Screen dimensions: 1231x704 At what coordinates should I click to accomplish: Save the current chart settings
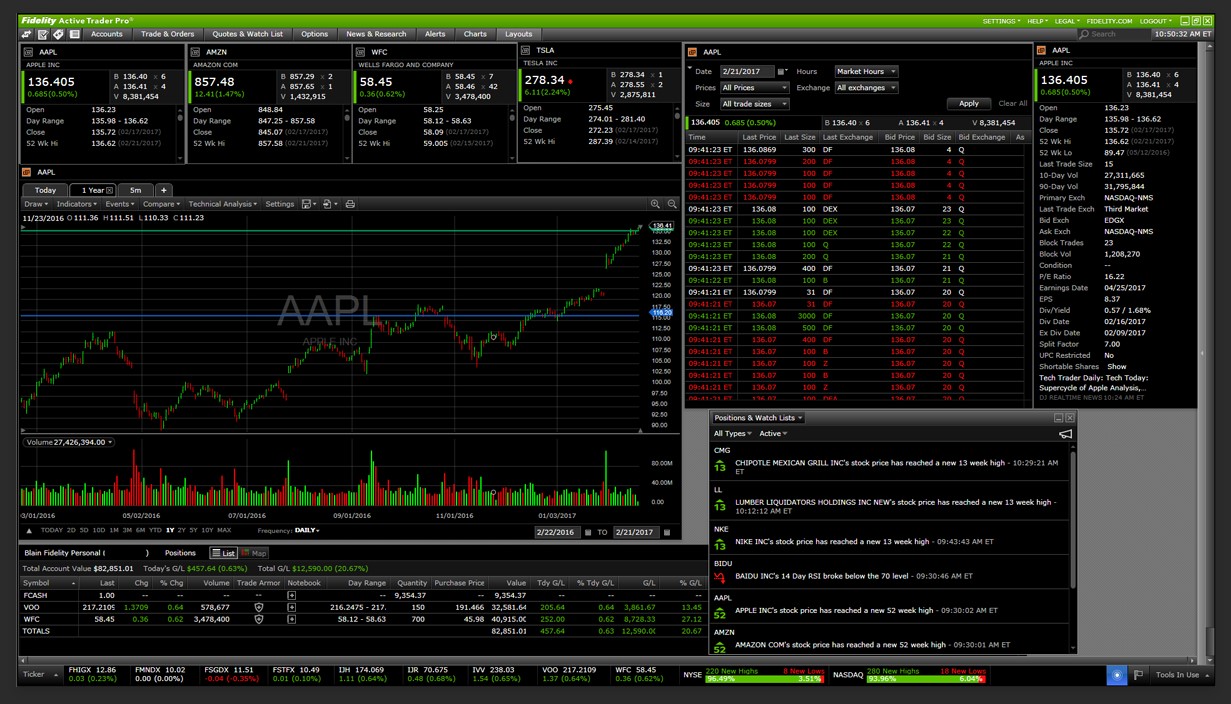[307, 204]
